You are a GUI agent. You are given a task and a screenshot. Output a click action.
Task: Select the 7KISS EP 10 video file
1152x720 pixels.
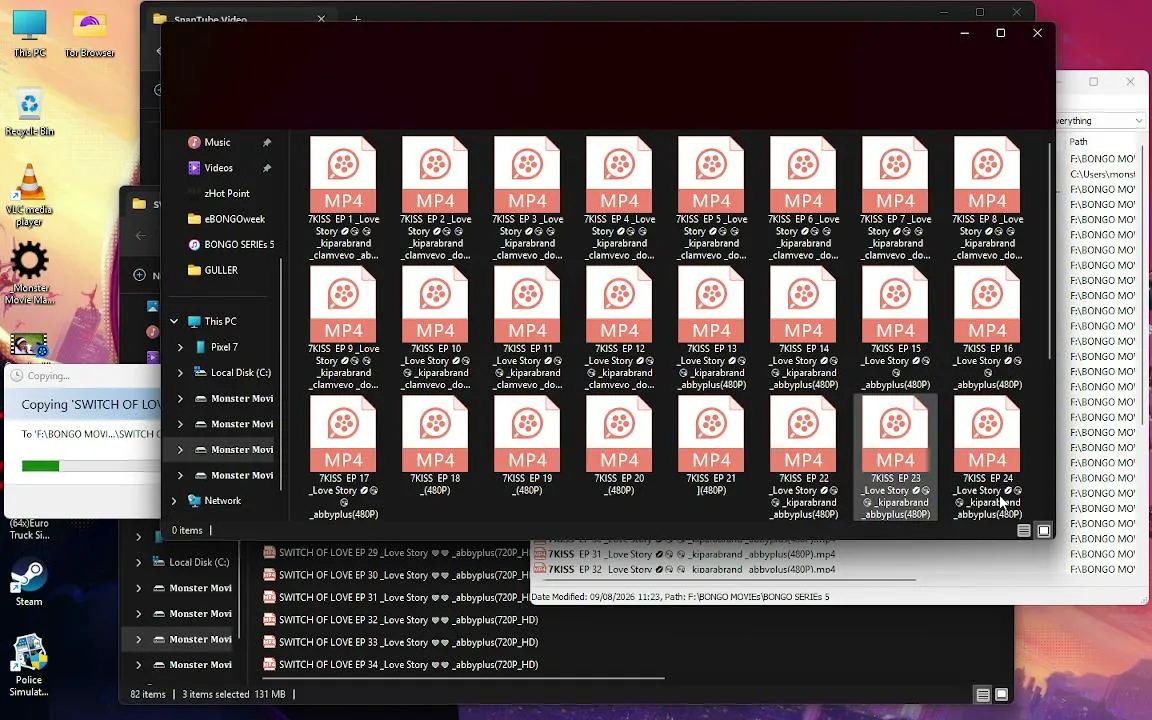tap(436, 328)
